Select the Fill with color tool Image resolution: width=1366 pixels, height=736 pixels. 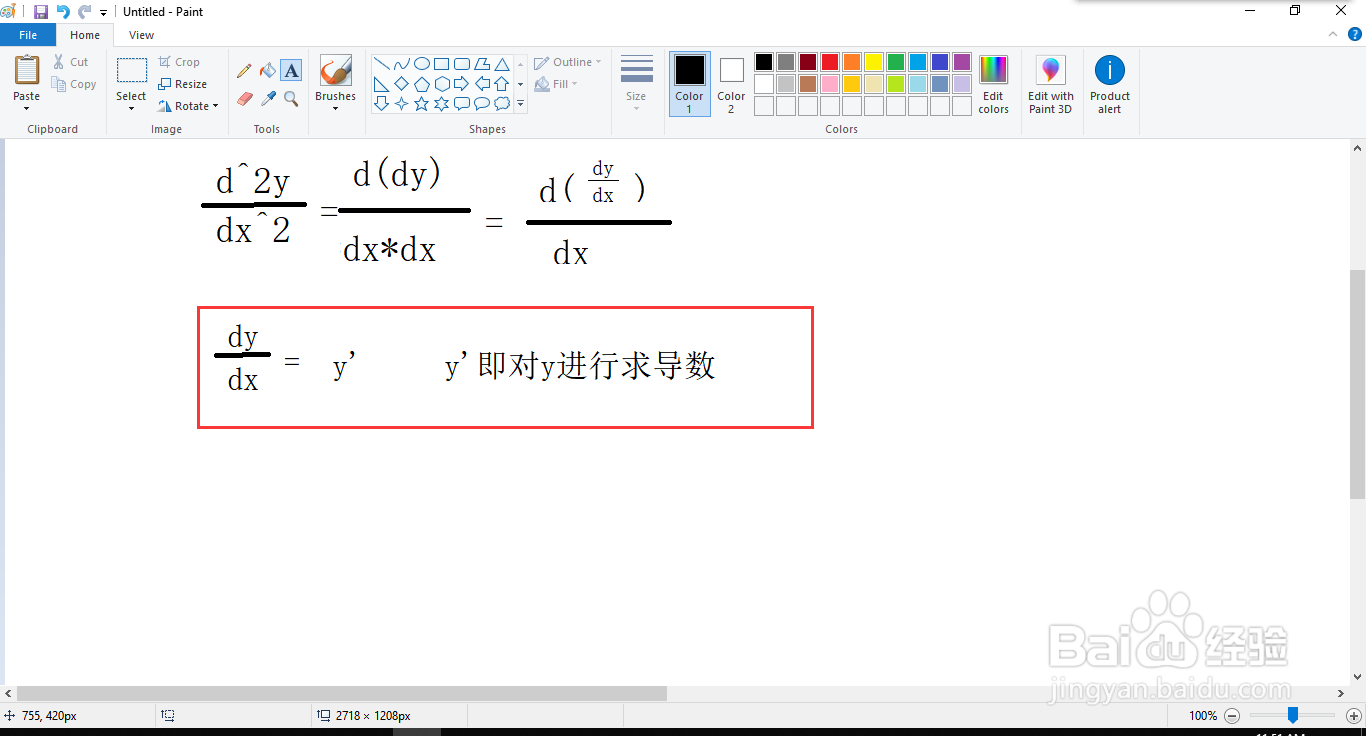point(266,71)
